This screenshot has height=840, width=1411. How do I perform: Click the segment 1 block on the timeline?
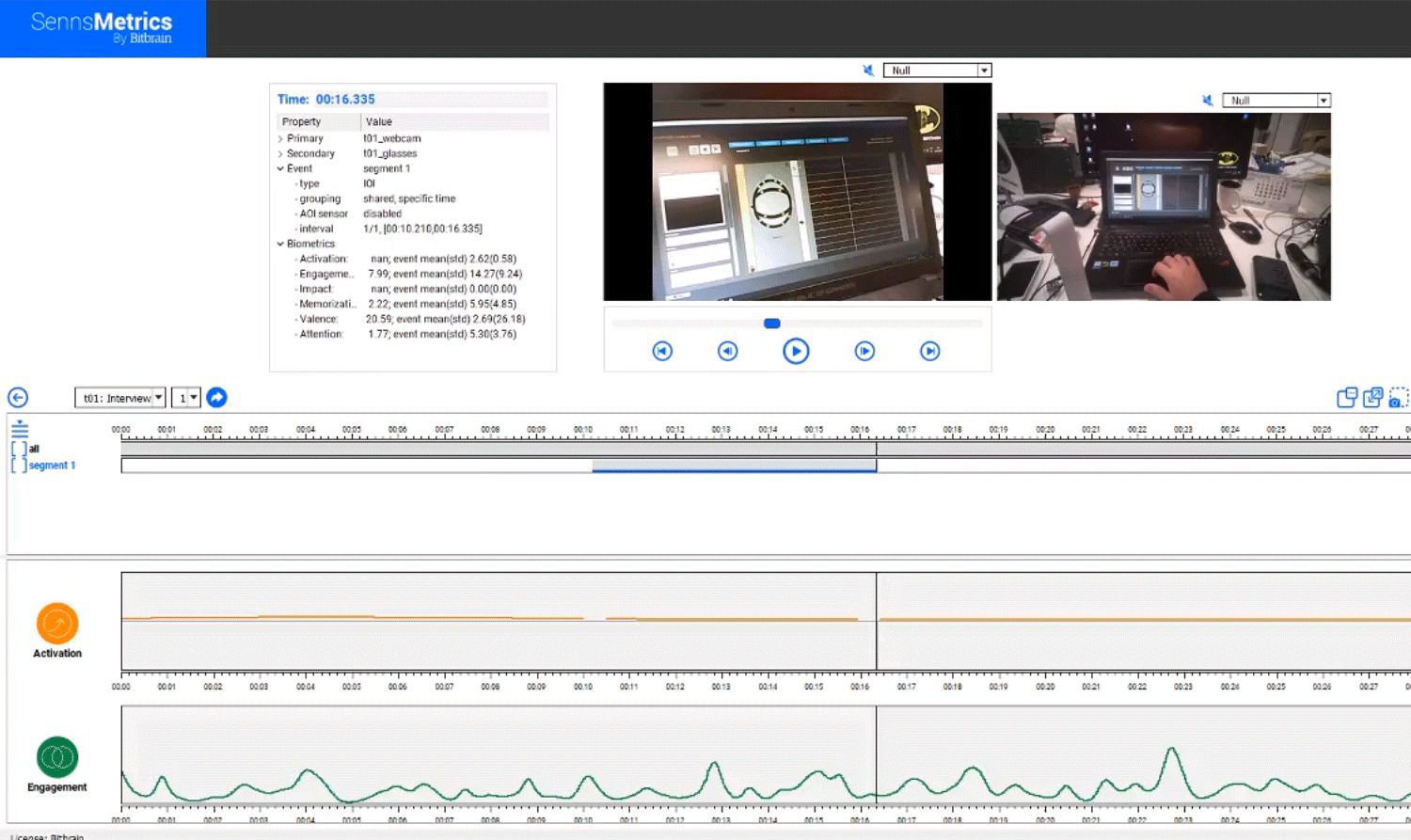(734, 465)
